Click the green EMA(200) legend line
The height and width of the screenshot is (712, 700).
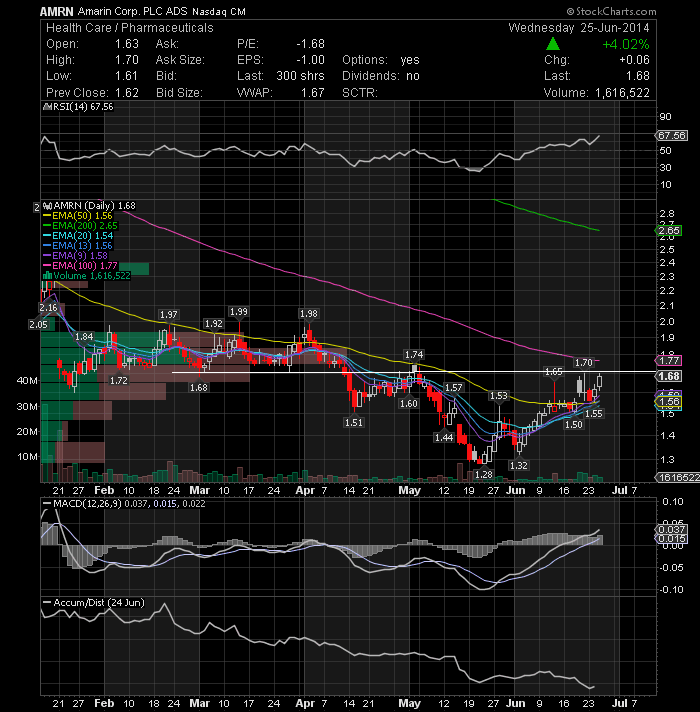47,226
